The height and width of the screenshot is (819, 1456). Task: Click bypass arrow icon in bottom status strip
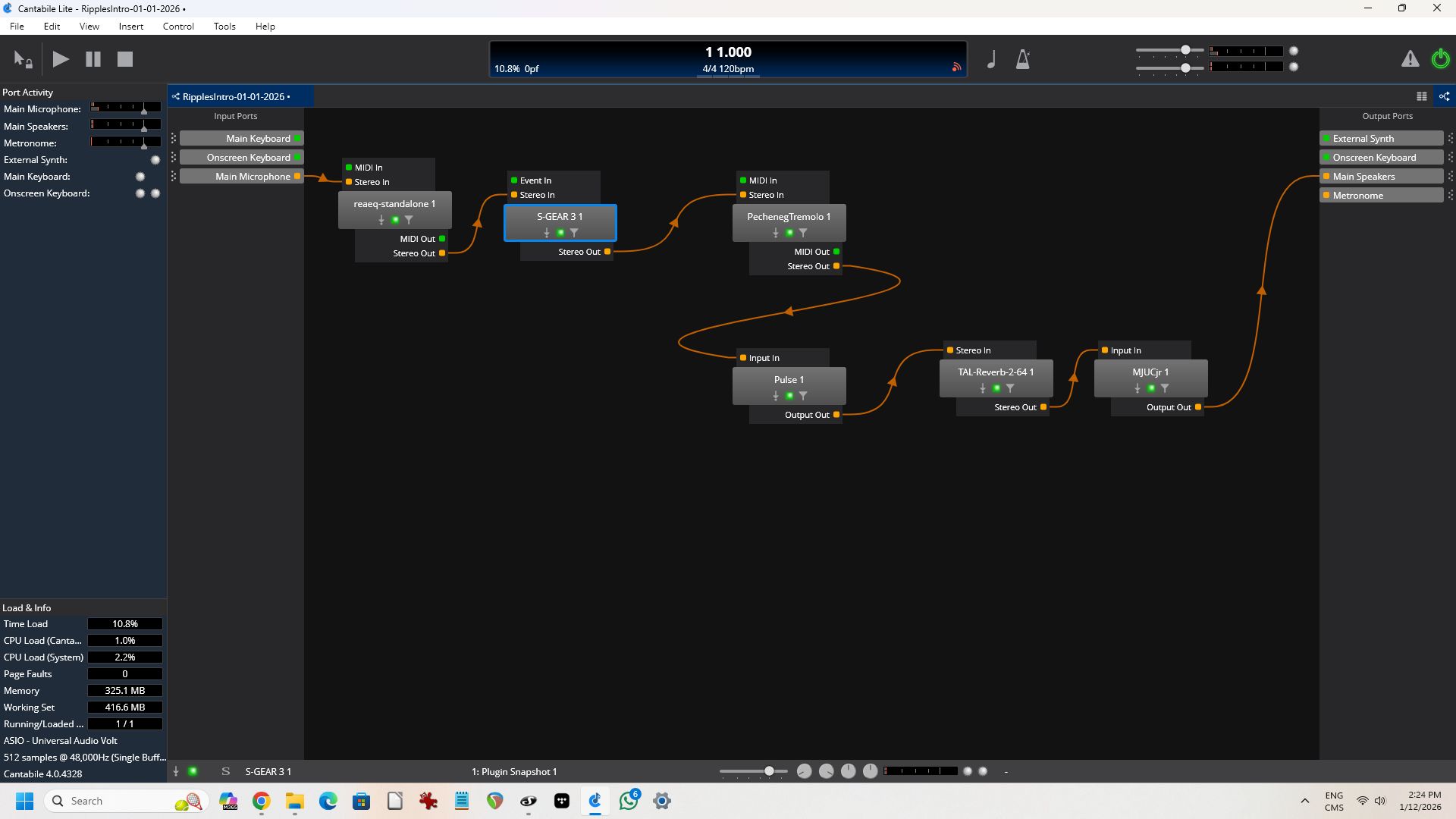coord(176,771)
